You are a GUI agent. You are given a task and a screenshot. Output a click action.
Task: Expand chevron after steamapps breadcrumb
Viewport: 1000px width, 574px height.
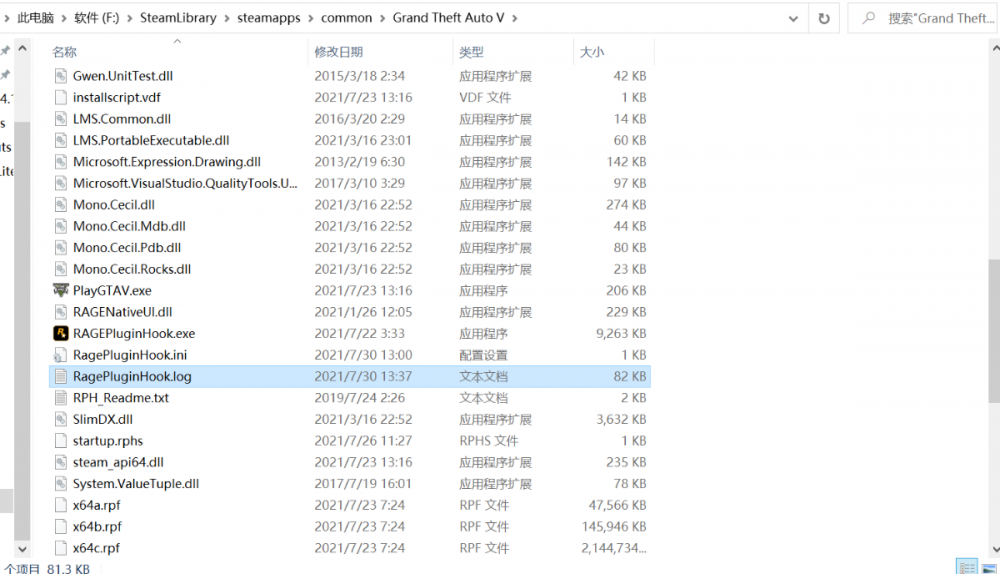click(x=311, y=18)
